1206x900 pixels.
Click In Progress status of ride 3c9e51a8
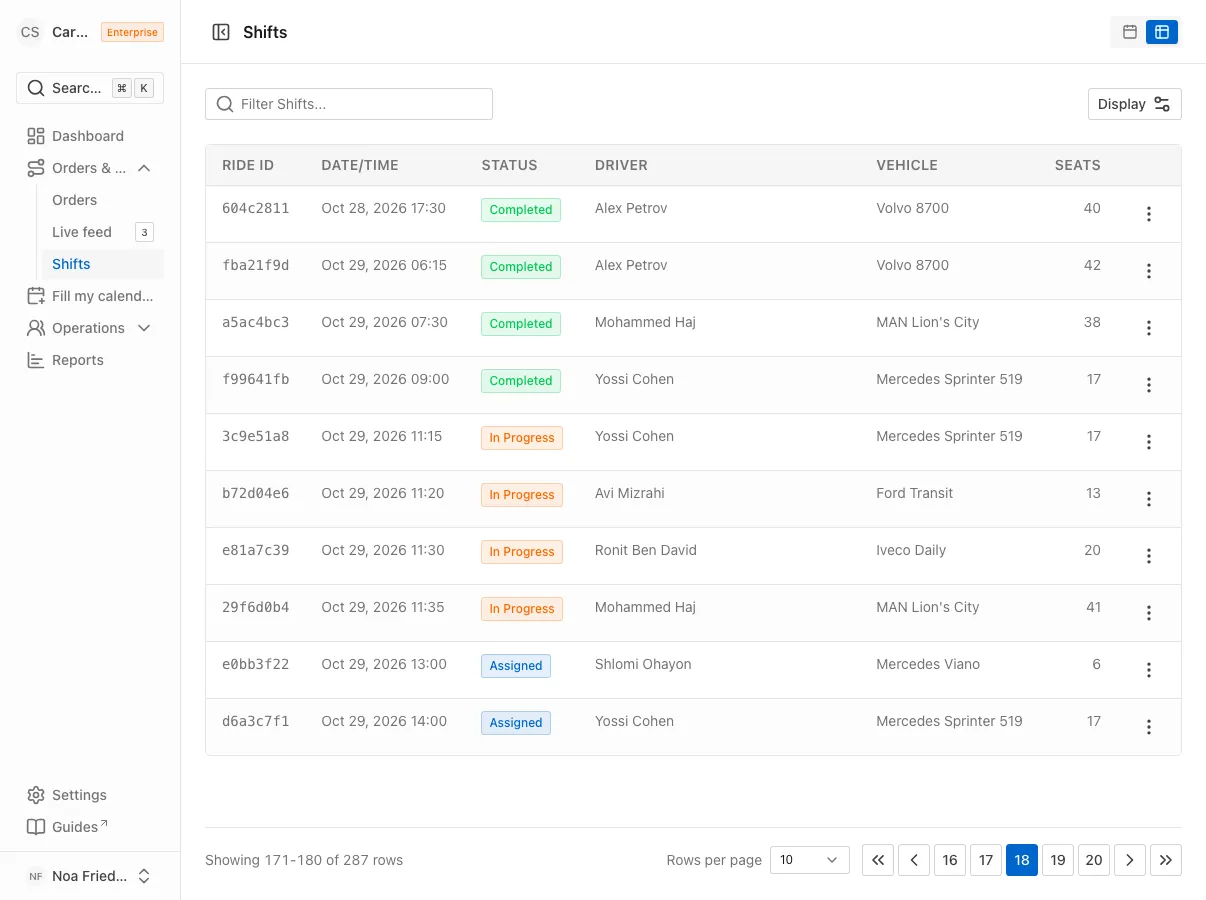[x=522, y=438]
